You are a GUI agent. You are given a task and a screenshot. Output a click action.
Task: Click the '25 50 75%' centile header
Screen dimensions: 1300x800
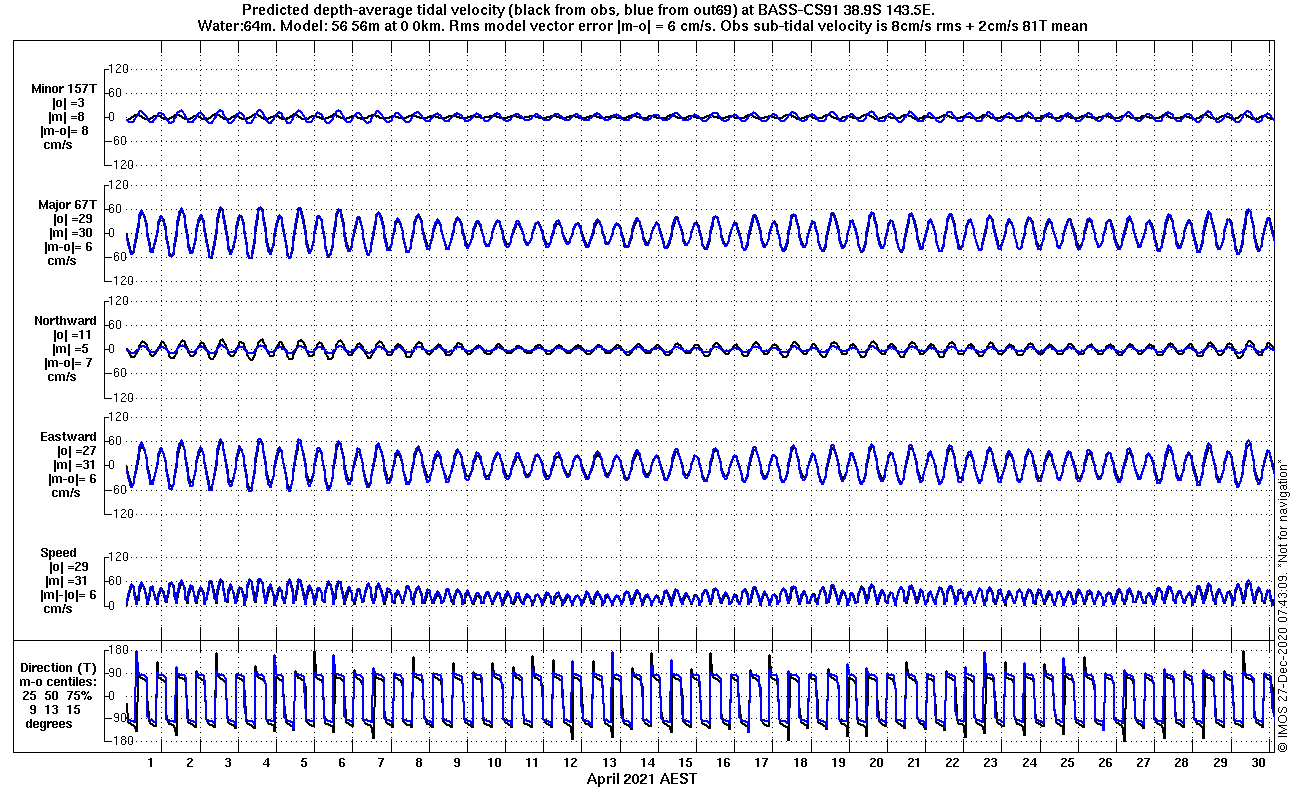pos(58,695)
